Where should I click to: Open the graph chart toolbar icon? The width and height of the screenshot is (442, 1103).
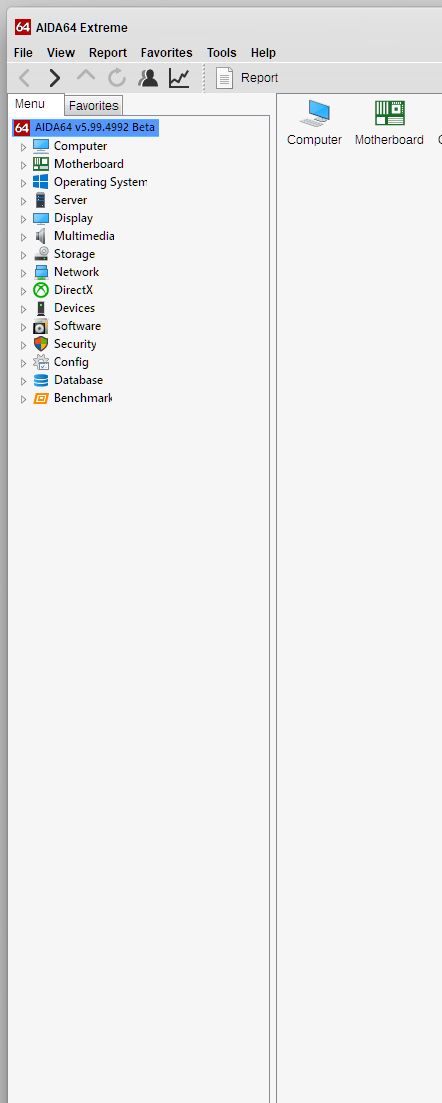[x=179, y=78]
